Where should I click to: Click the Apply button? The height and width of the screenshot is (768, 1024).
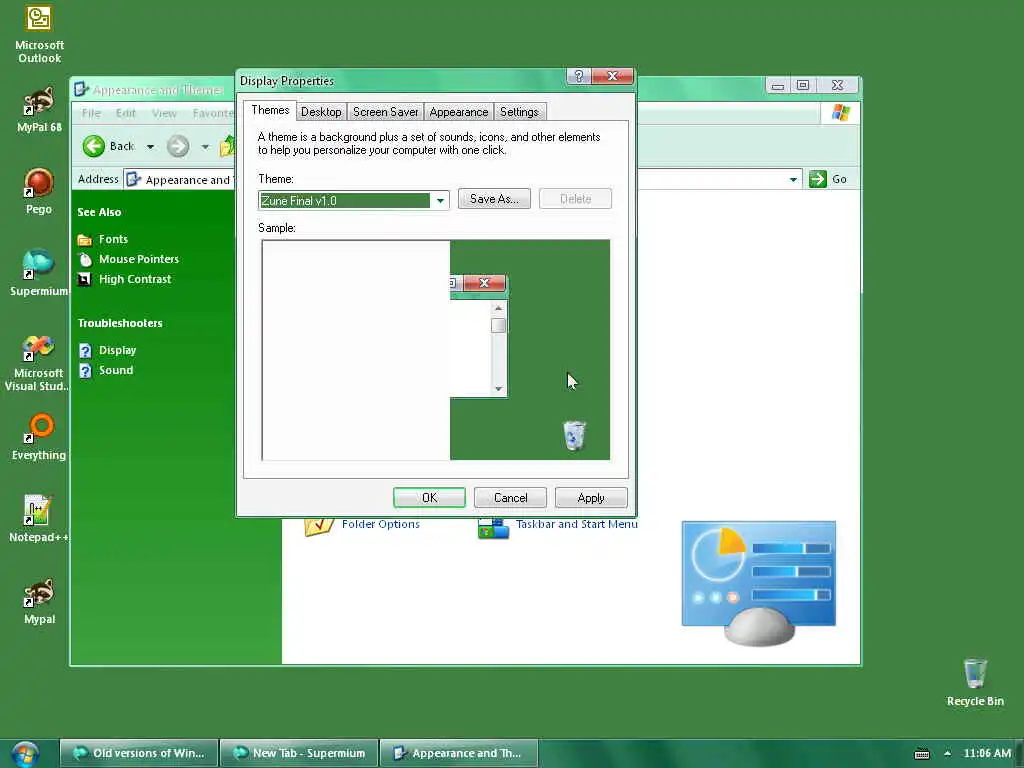591,498
